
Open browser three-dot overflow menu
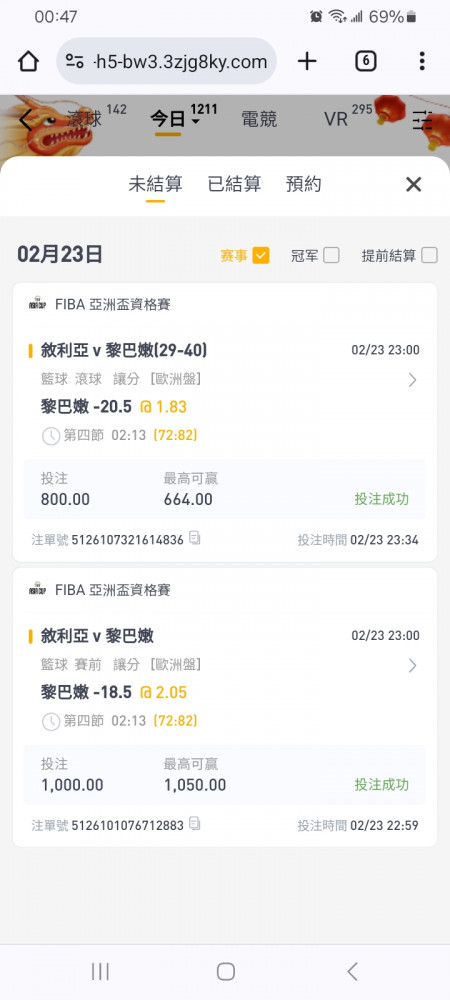(422, 61)
